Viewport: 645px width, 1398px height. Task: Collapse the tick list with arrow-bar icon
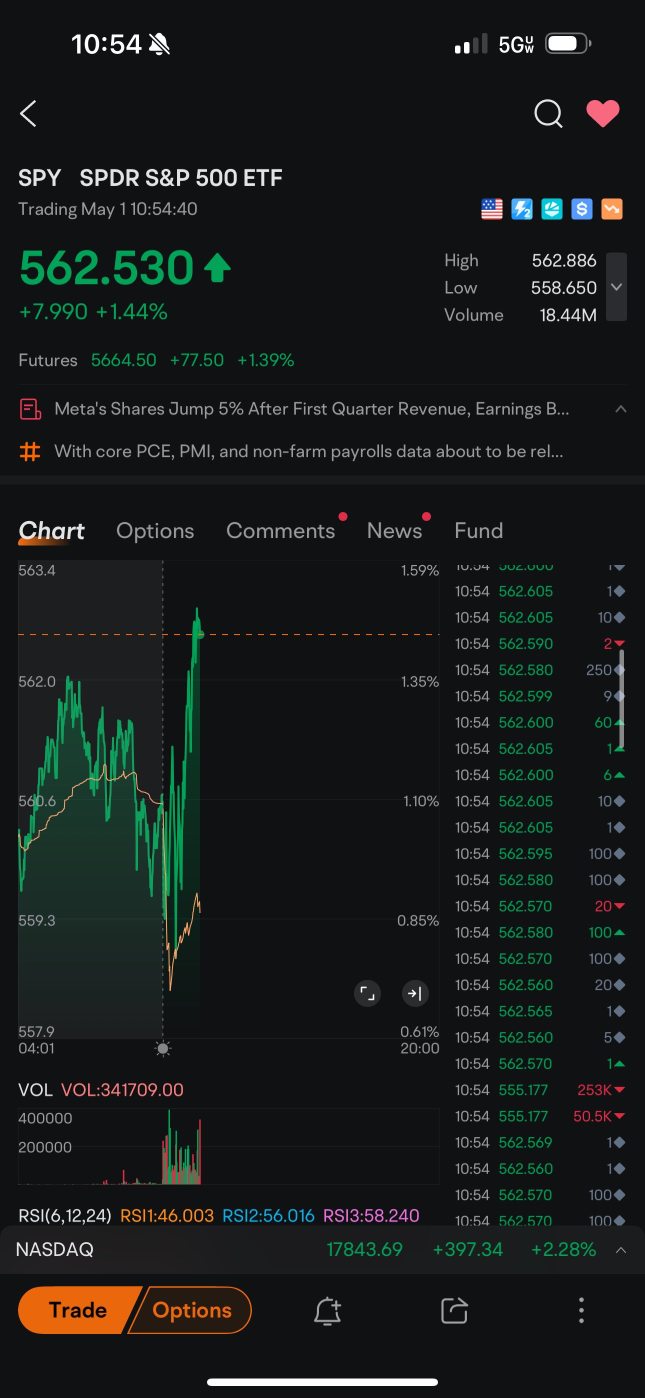[x=415, y=993]
